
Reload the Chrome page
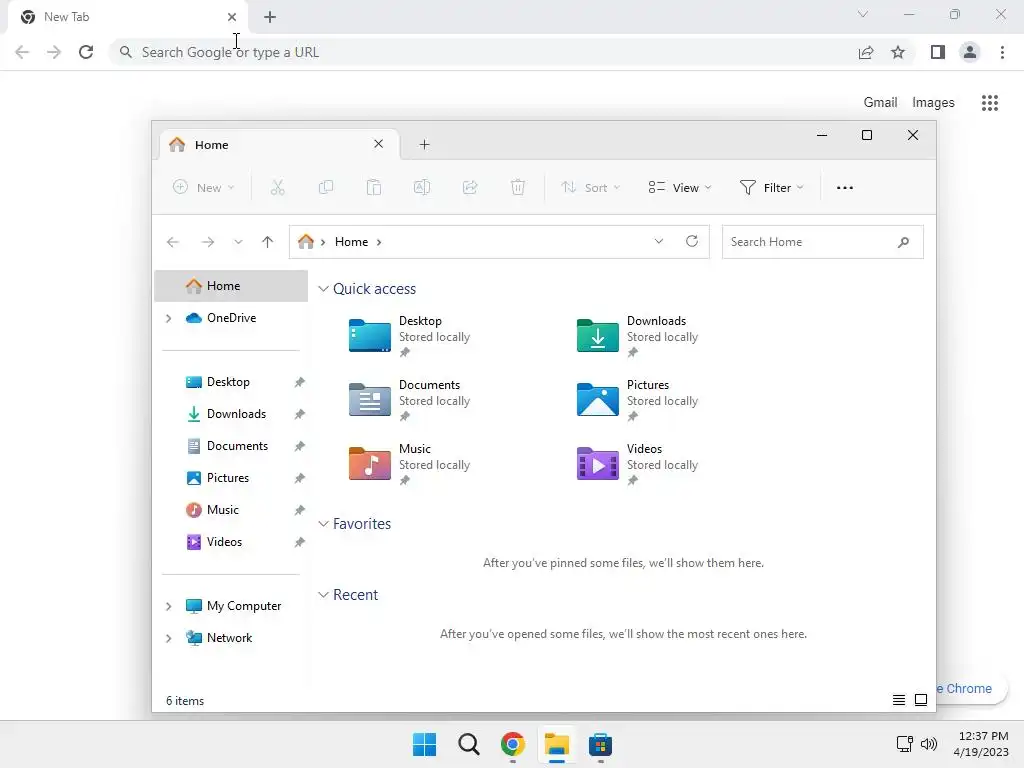(x=86, y=52)
